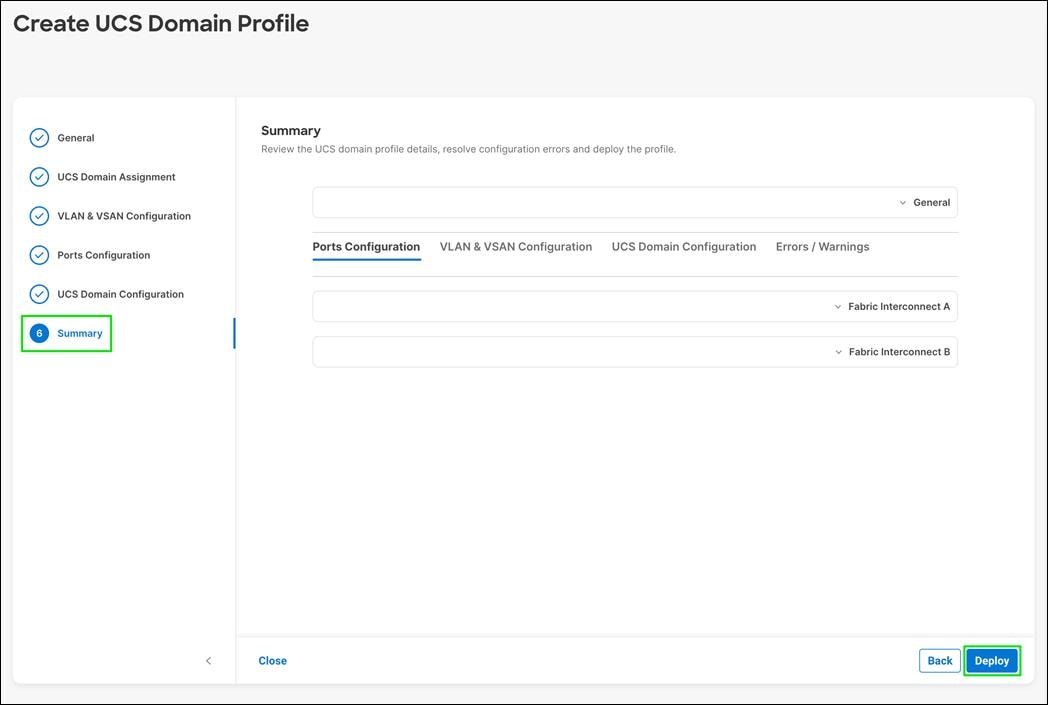The image size is (1048, 705).
Task: Click the Back button
Action: 939,660
